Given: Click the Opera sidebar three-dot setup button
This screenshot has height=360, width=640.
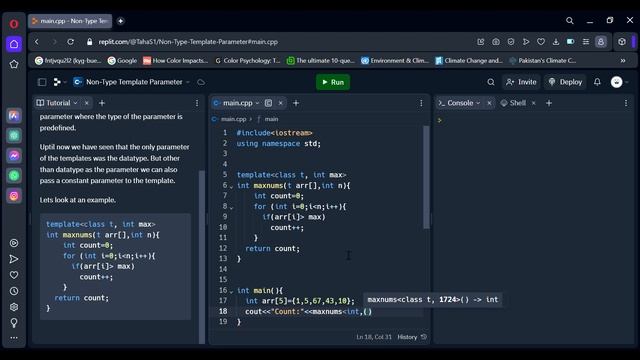Looking at the screenshot, I should click(x=14, y=338).
